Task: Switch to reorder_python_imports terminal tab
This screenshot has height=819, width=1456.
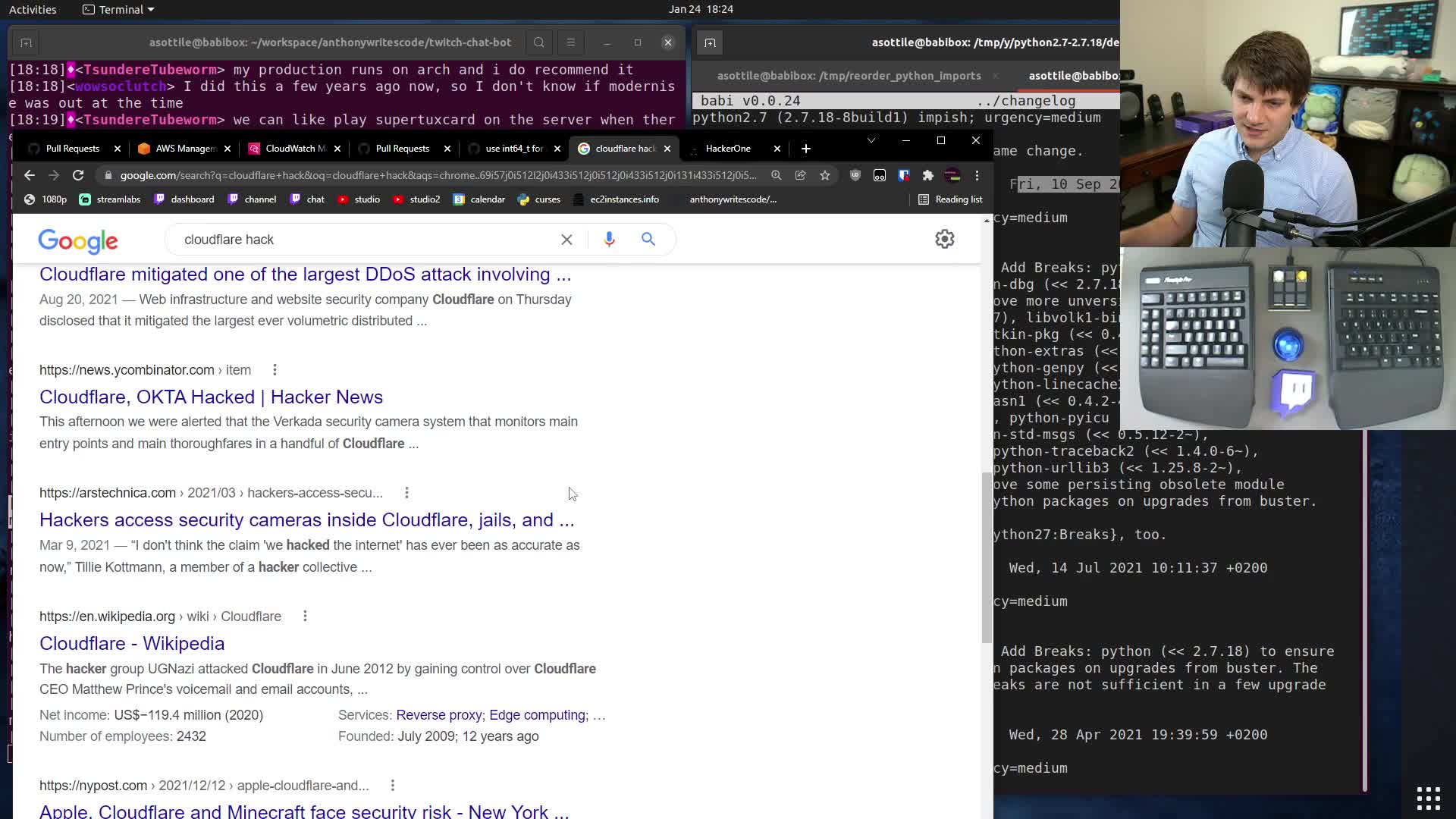Action: pyautogui.click(x=849, y=76)
